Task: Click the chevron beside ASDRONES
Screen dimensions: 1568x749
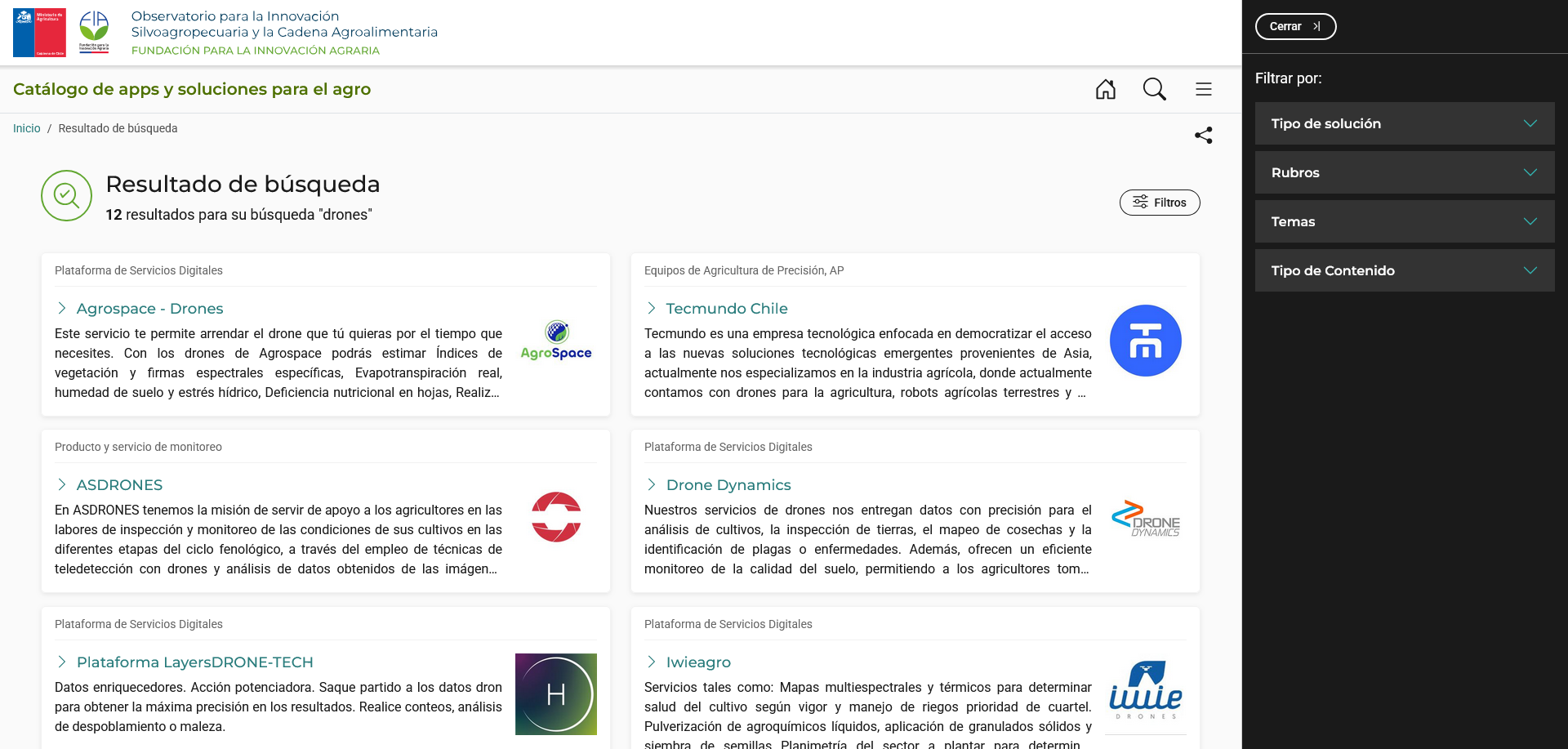Action: (62, 484)
